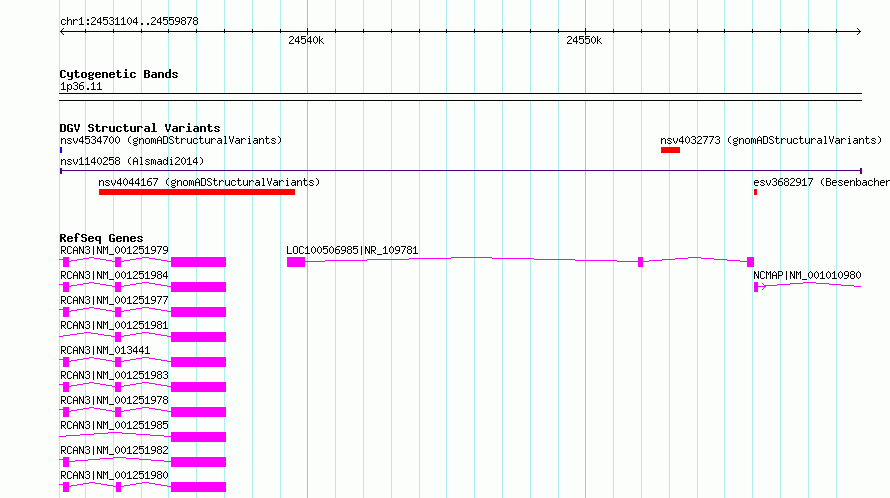Click the RCAN3|NM_001251984 transcript label

114,275
